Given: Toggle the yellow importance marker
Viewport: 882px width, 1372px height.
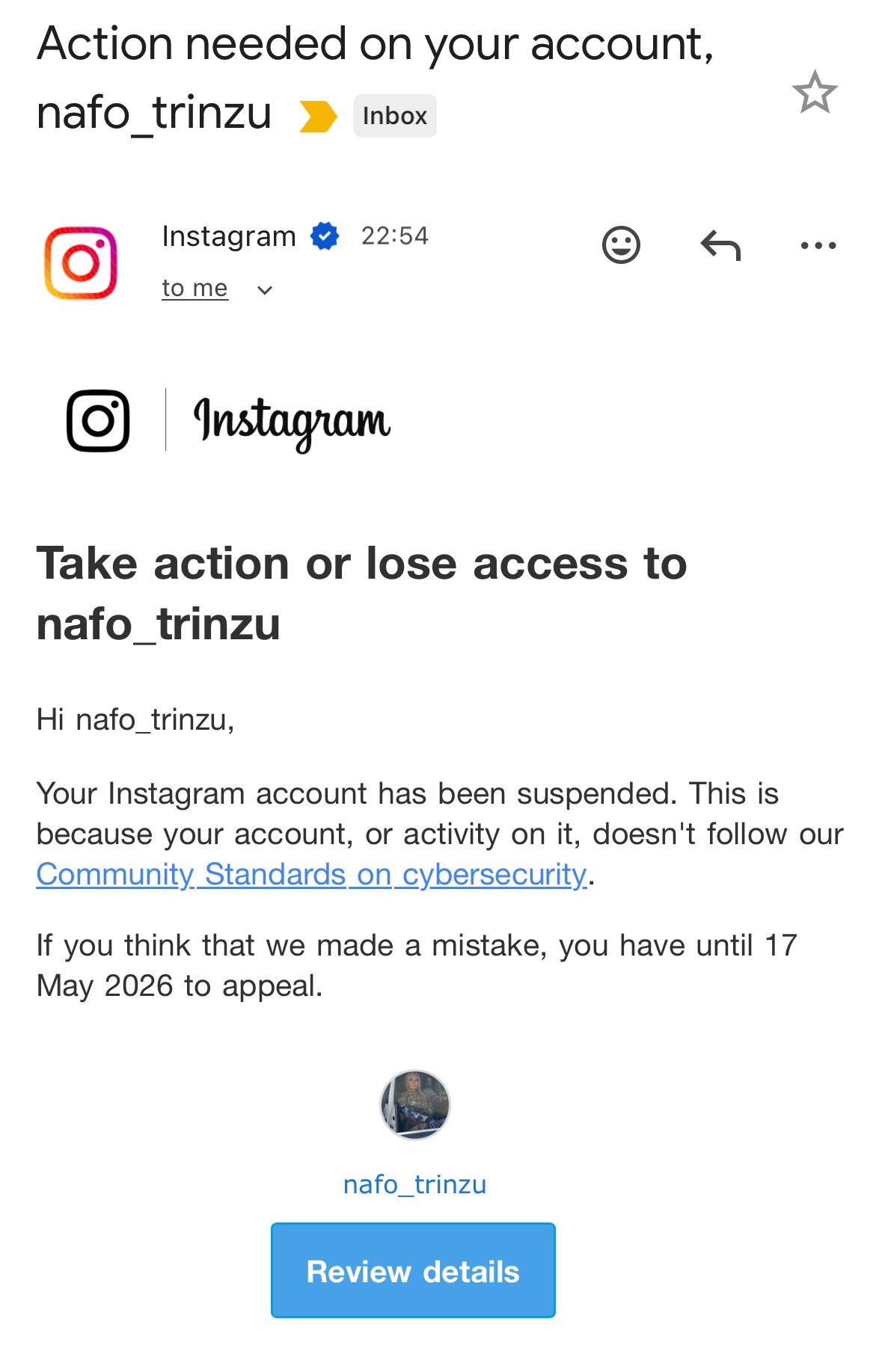Looking at the screenshot, I should tap(318, 117).
